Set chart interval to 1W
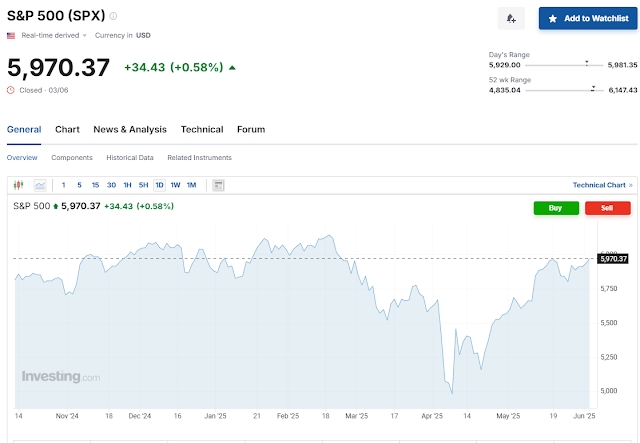 pyautogui.click(x=176, y=185)
